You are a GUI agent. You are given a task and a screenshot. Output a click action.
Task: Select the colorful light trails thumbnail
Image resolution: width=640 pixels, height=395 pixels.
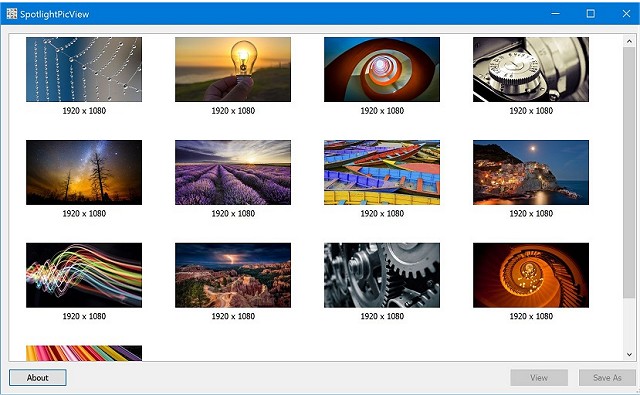tap(84, 275)
